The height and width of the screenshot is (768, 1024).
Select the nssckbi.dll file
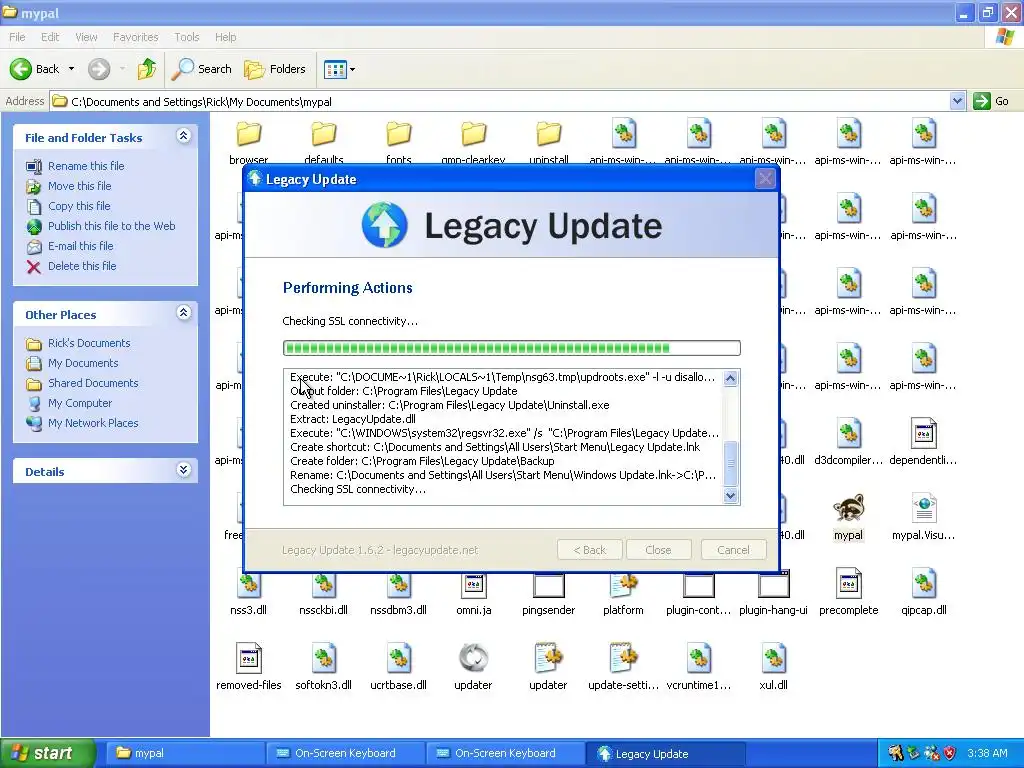click(323, 593)
